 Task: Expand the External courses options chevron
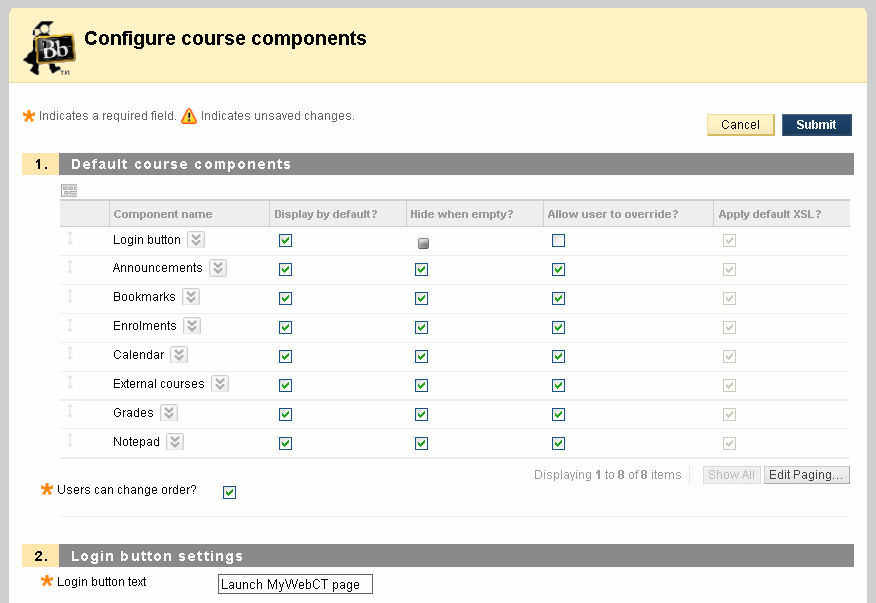pyautogui.click(x=220, y=383)
